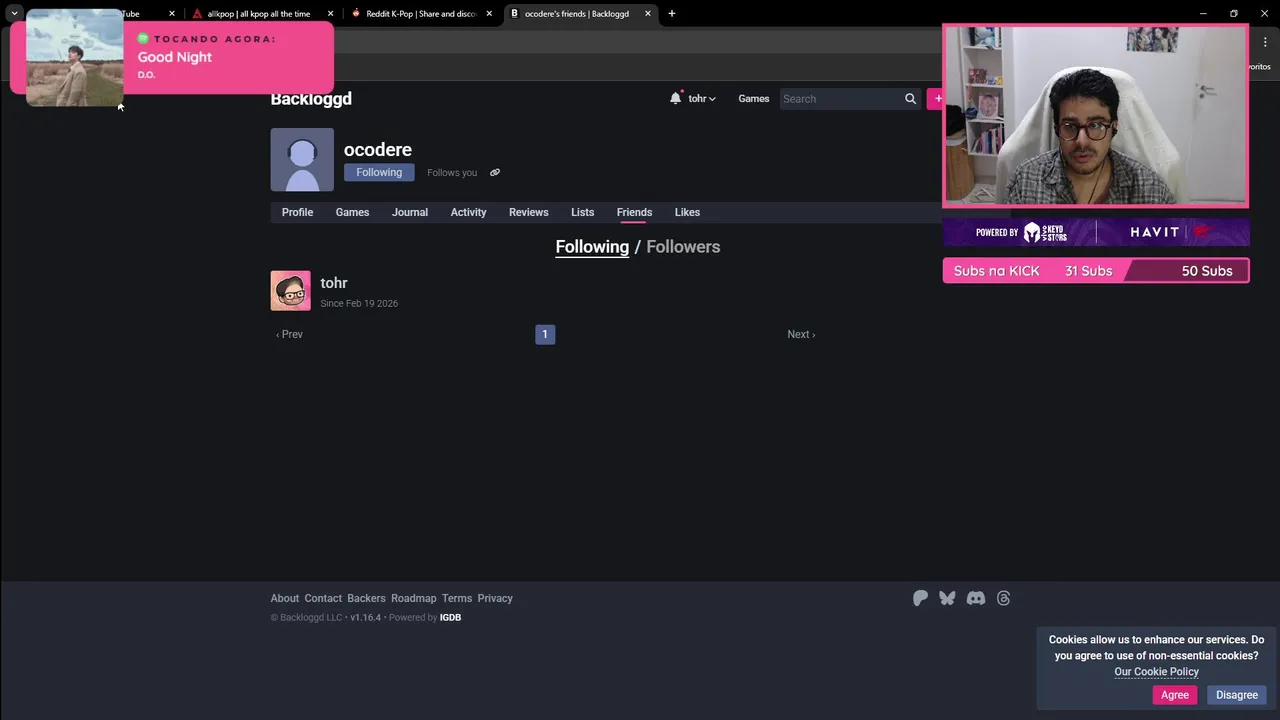Open the Privacy footer link
1280x720 pixels.
point(495,598)
